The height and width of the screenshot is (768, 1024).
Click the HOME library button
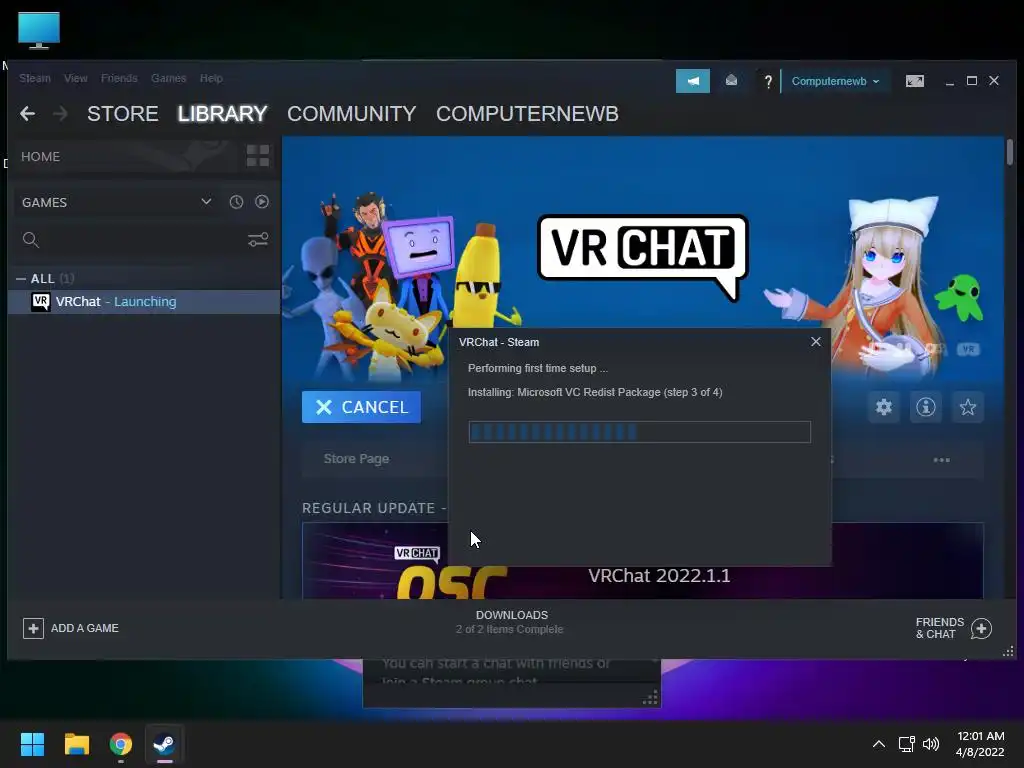125,157
